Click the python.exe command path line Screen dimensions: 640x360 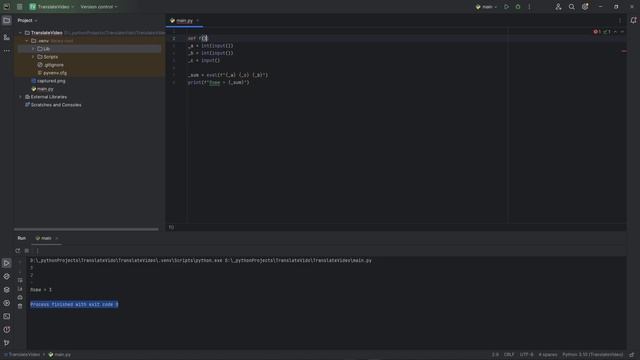point(201,260)
